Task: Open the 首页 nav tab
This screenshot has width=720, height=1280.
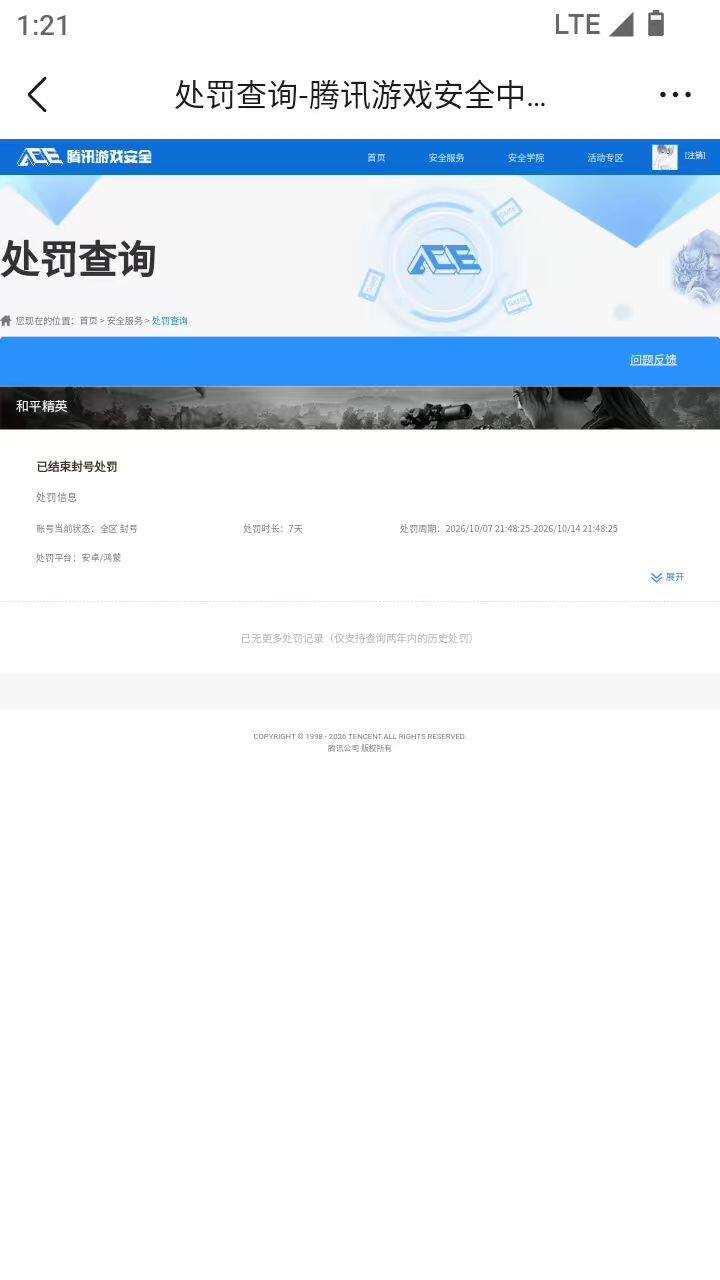Action: pos(376,158)
